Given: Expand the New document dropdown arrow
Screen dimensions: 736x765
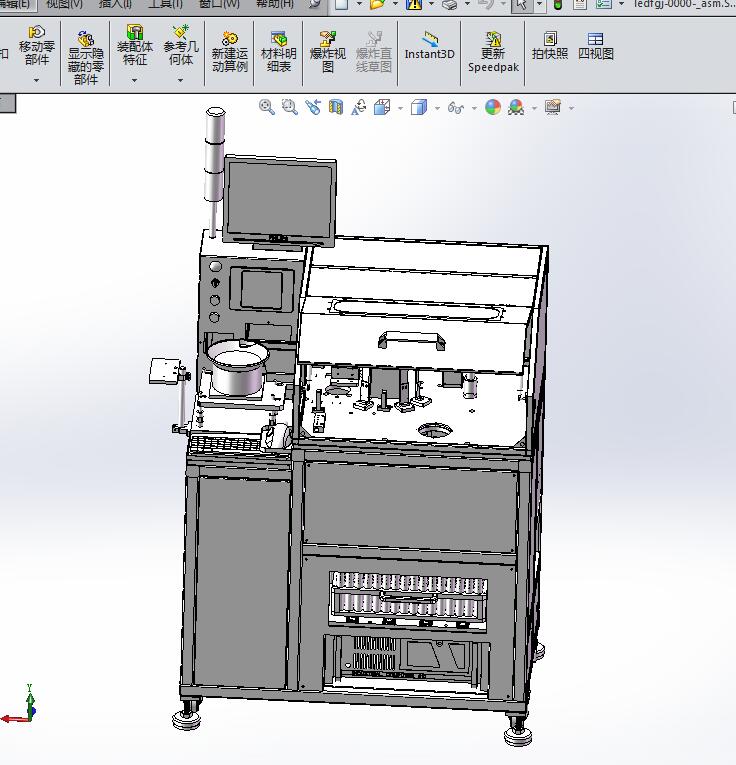Looking at the screenshot, I should (359, 4).
